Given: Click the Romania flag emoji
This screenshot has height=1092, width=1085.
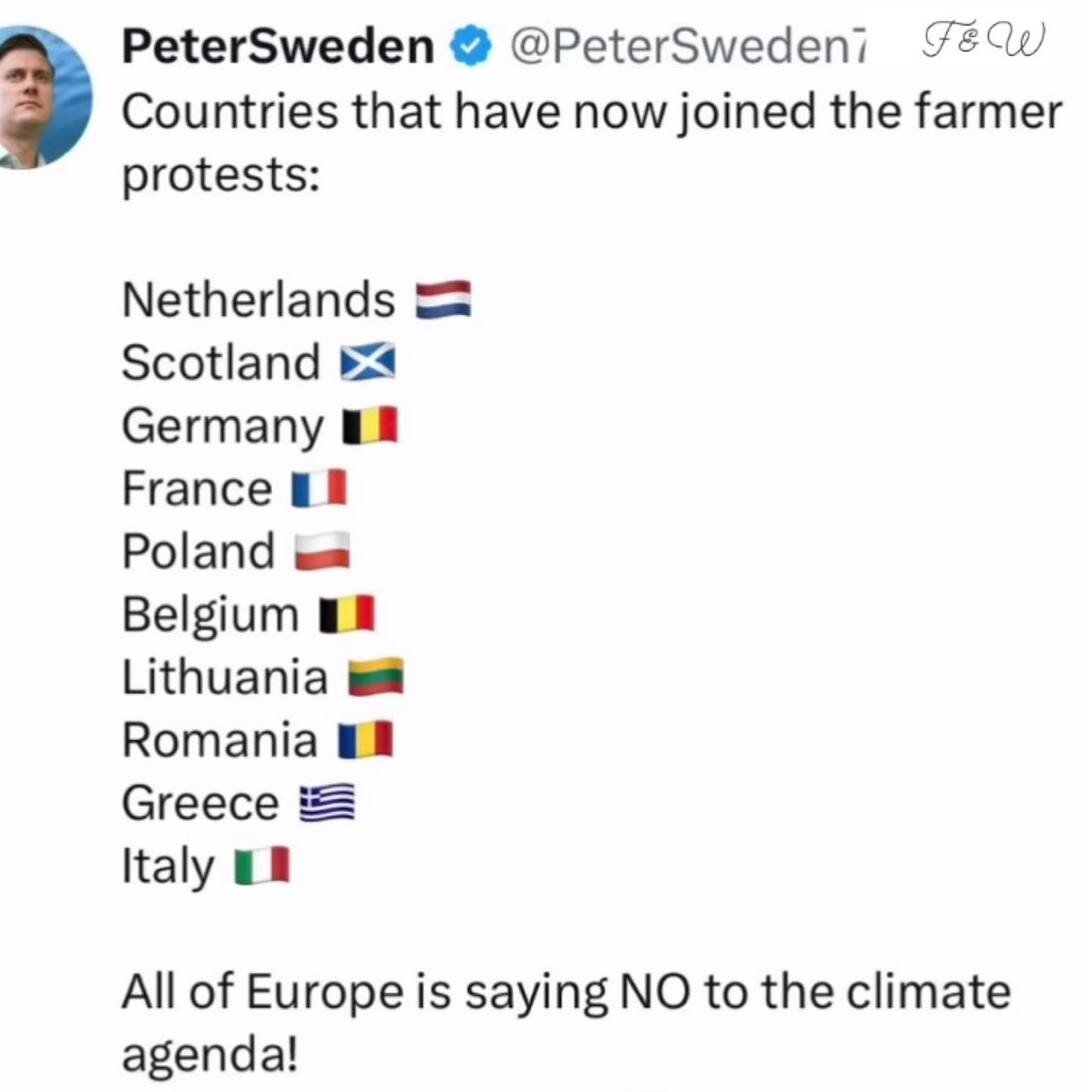Looking at the screenshot, I should click(x=365, y=741).
